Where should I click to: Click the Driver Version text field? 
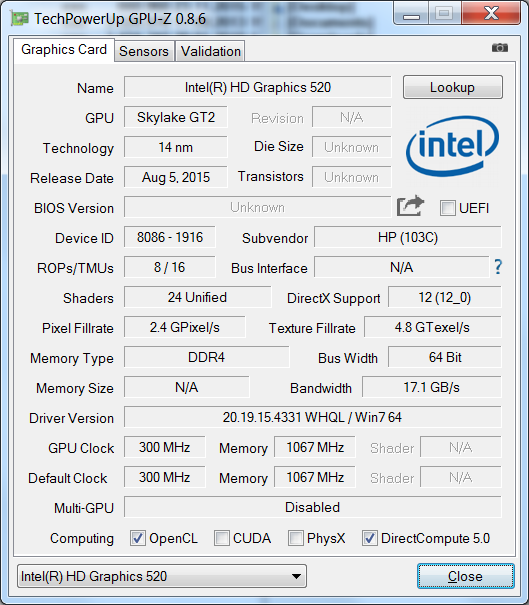(x=313, y=417)
